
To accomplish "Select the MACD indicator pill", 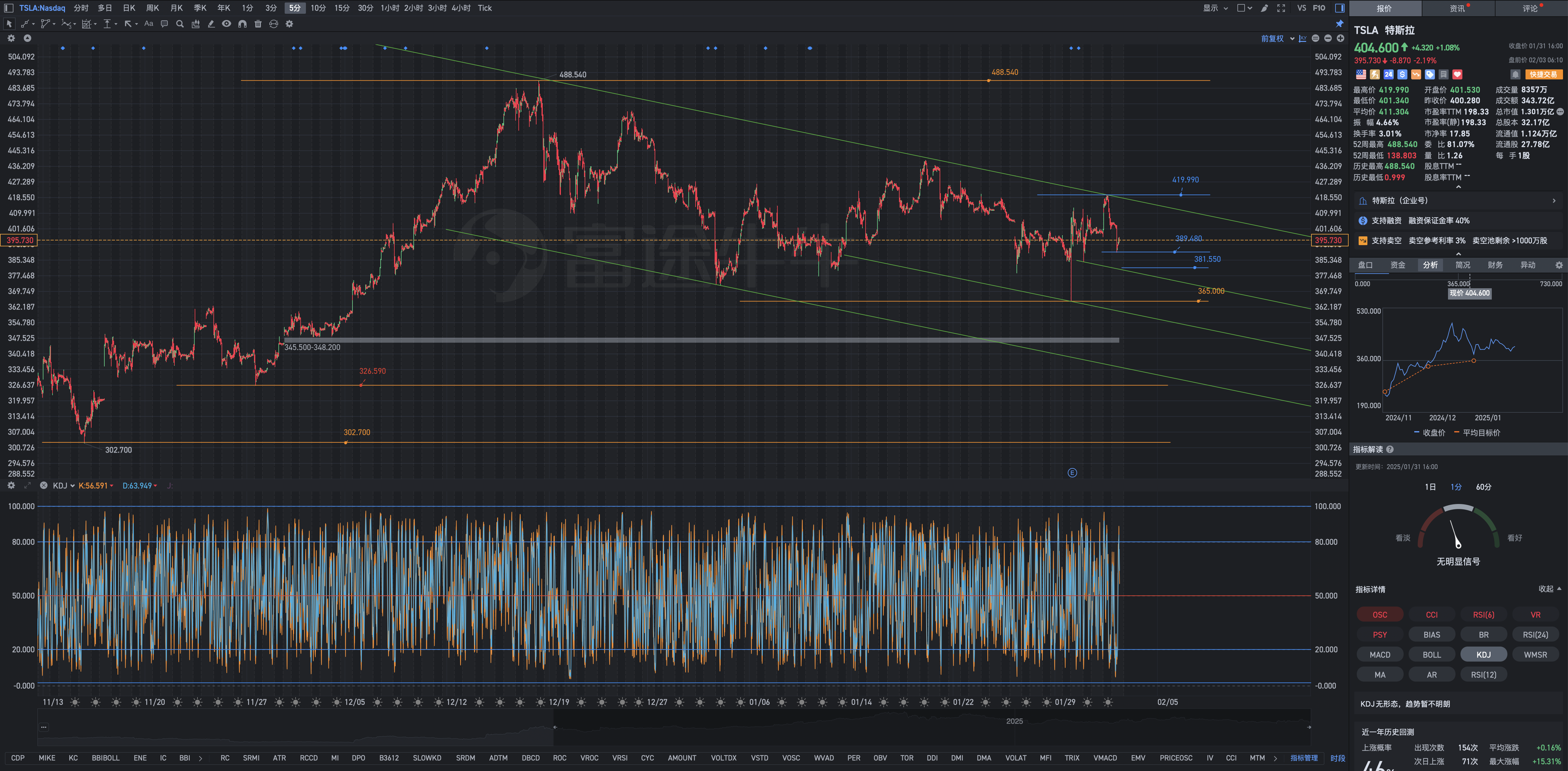I will pos(1379,655).
